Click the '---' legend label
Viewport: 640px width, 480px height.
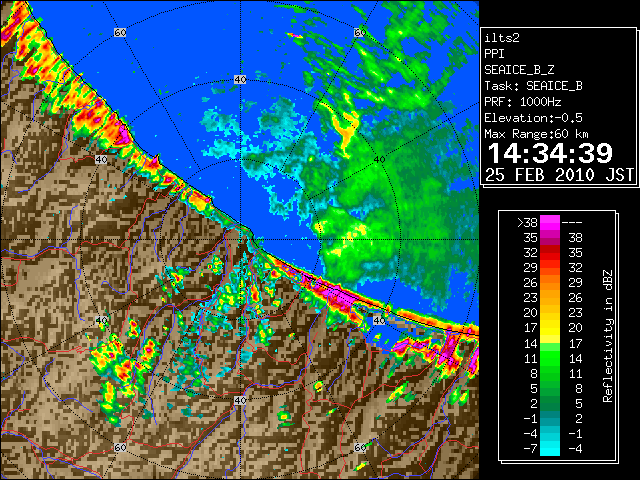572,222
